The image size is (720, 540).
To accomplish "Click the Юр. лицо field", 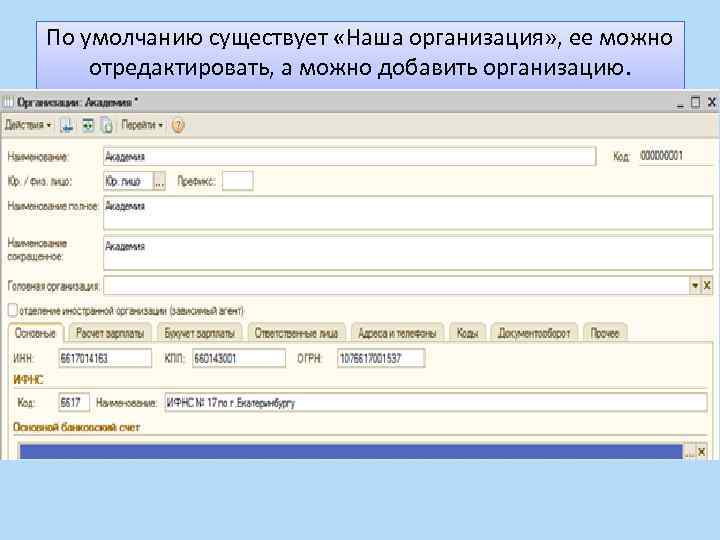I will 128,181.
